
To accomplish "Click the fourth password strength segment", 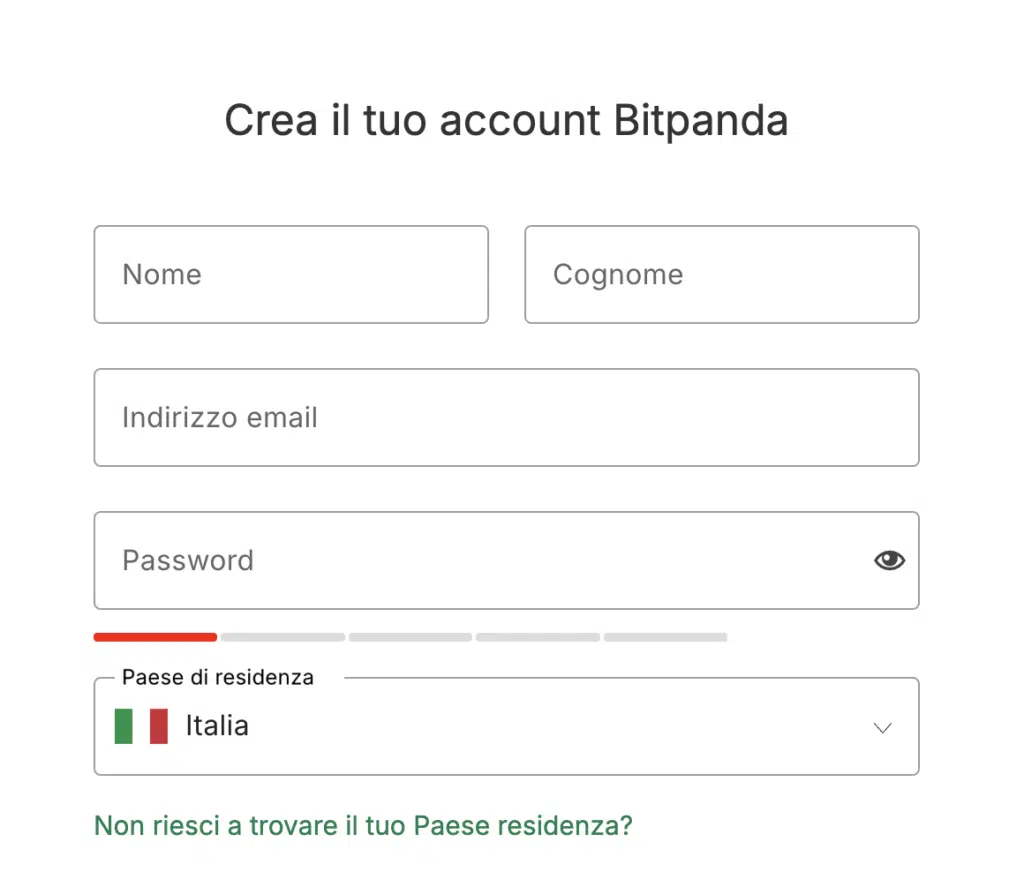I will 538,637.
